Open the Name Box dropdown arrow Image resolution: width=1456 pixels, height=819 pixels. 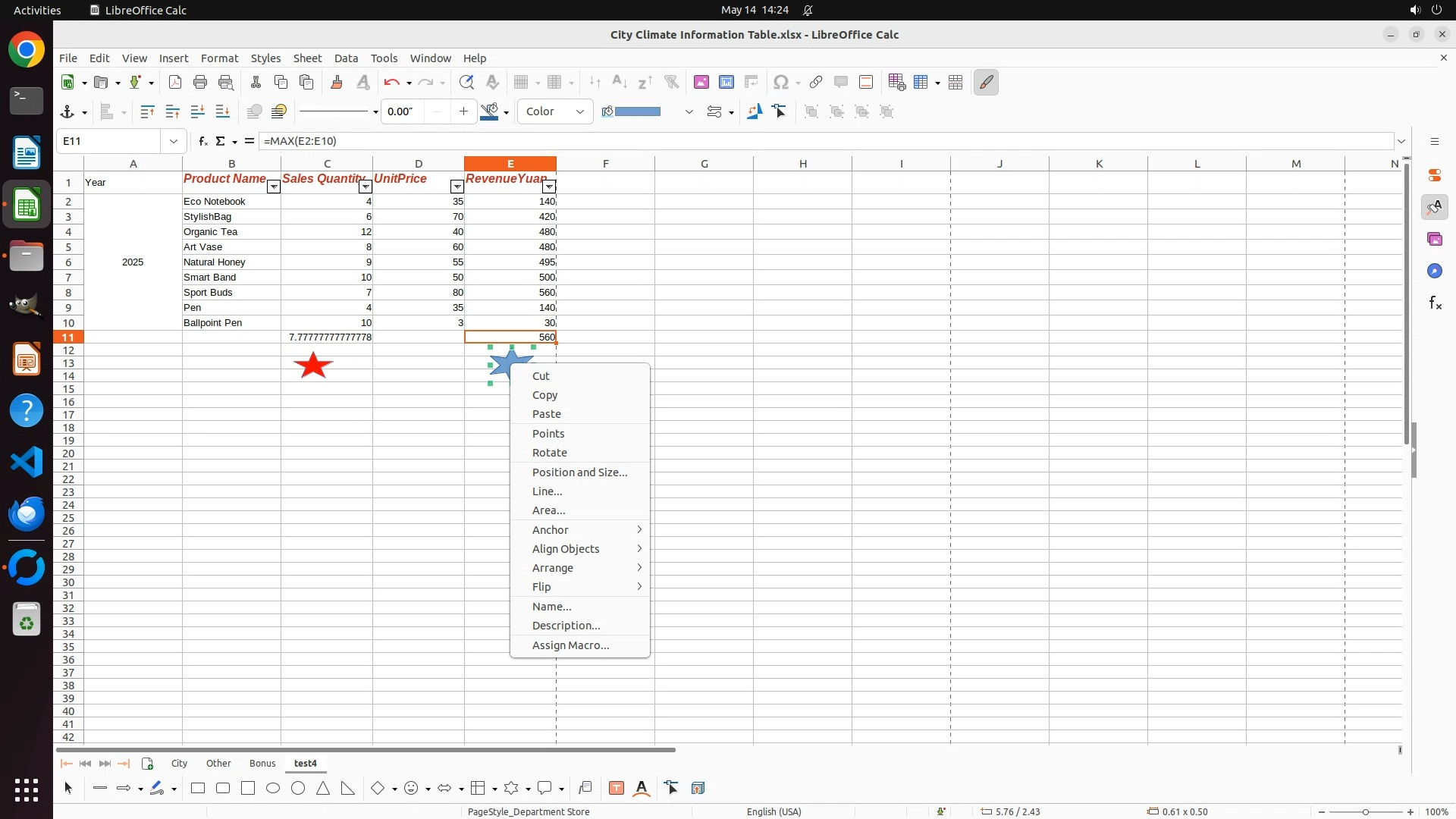click(x=174, y=141)
